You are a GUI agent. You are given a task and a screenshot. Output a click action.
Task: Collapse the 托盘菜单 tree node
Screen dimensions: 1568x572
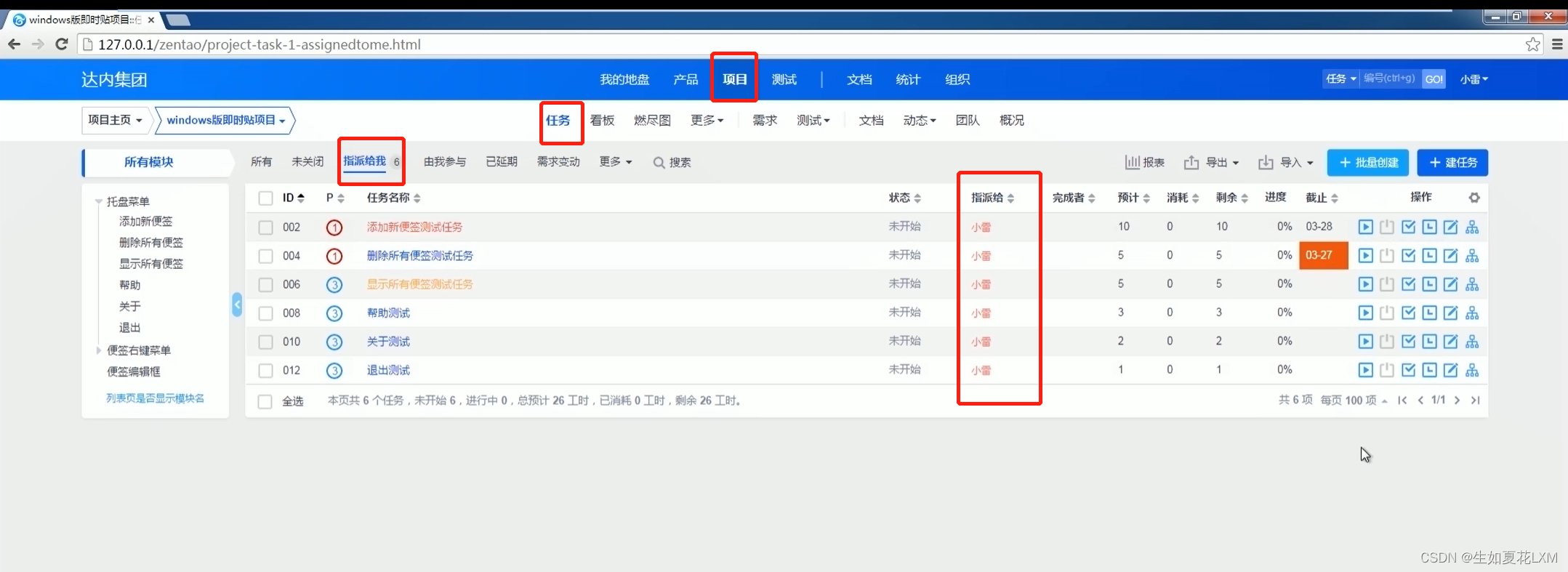[x=99, y=201]
